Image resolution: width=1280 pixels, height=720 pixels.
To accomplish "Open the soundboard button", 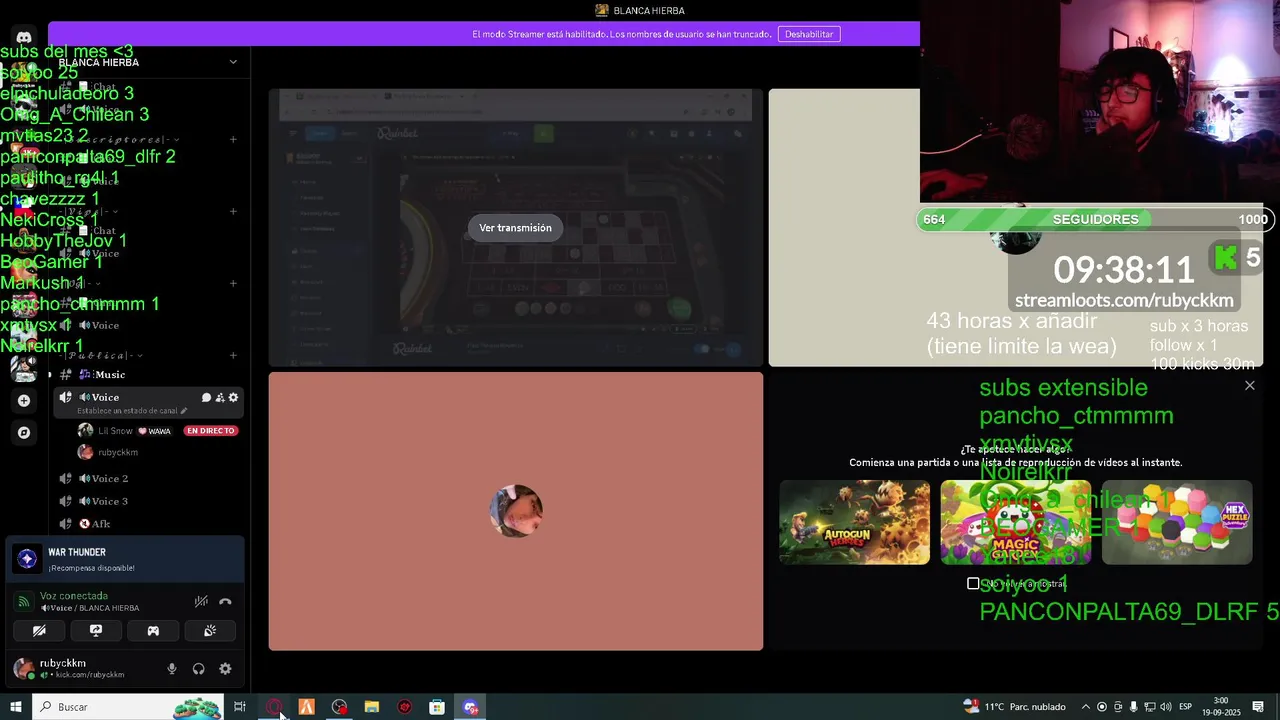I will 210,631.
